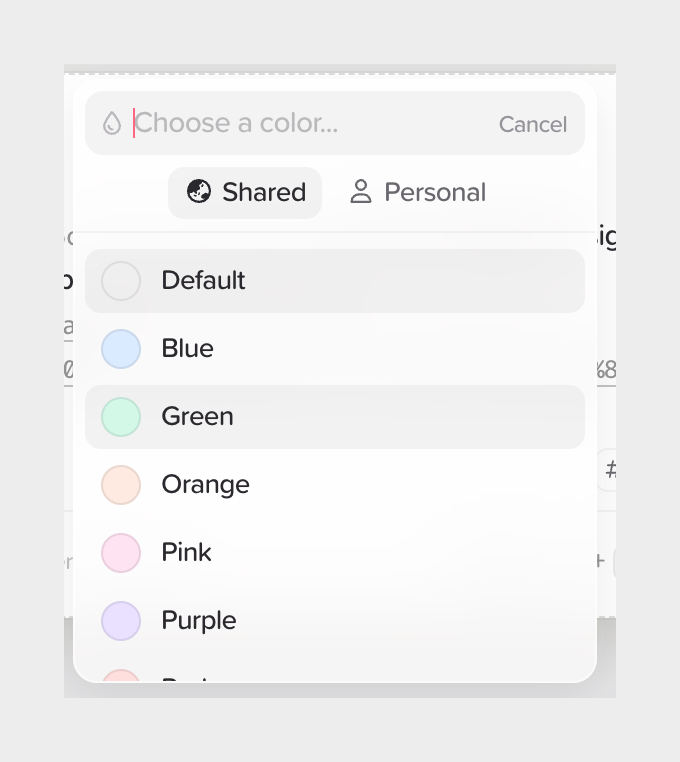The height and width of the screenshot is (762, 680).
Task: Pick the Blue color swatch
Action: (x=121, y=349)
